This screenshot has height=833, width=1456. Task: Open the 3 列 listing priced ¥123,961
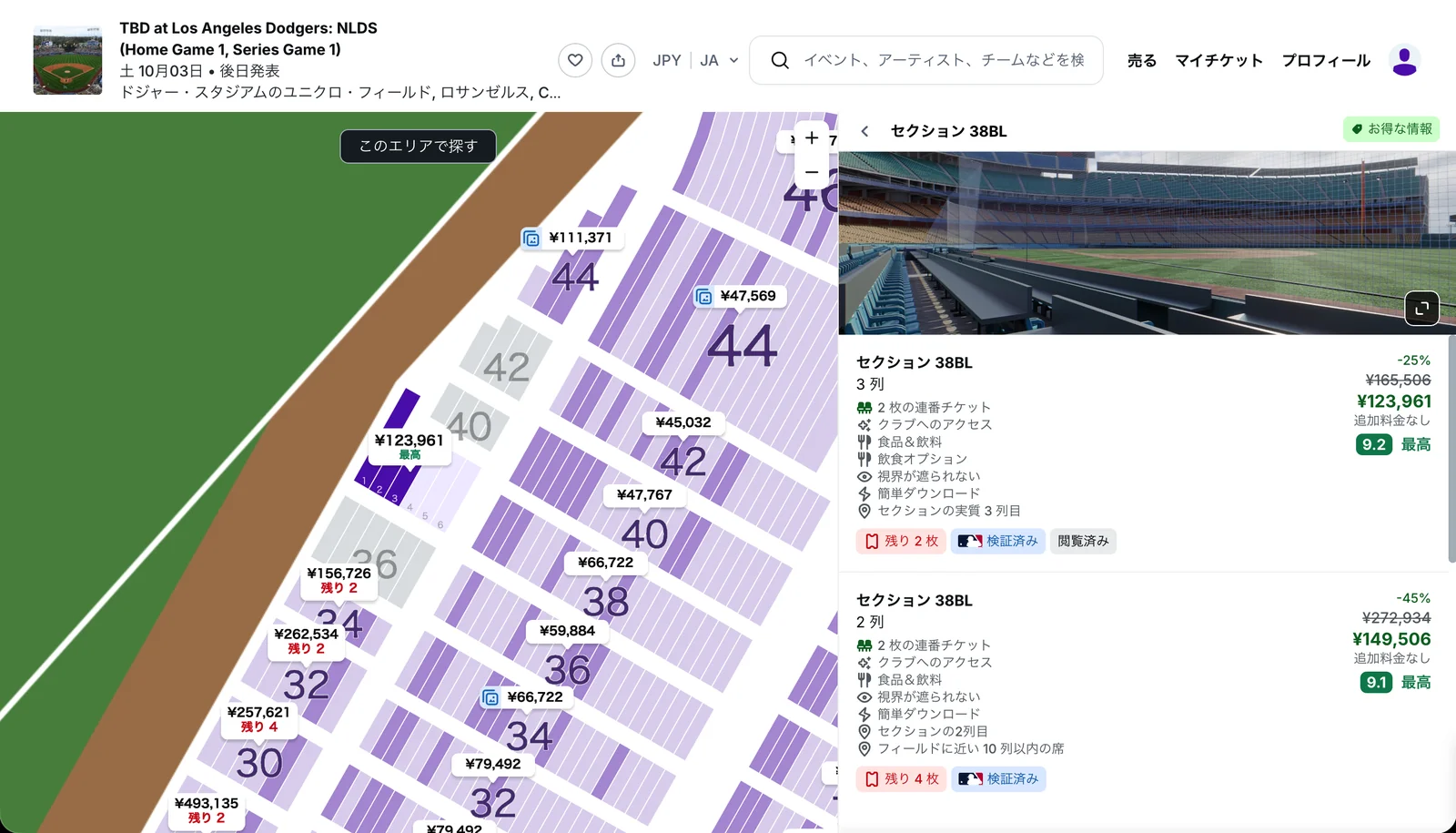[x=1143, y=453]
